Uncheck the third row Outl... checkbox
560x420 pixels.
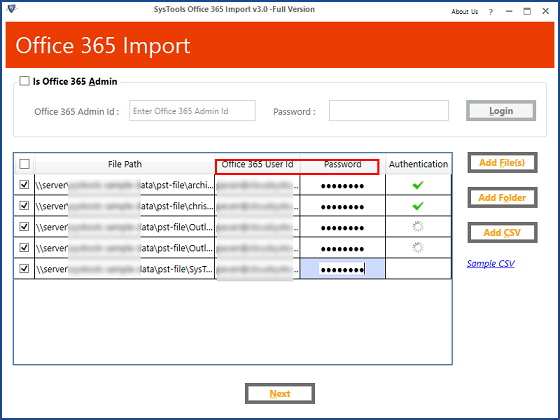tap(24, 226)
